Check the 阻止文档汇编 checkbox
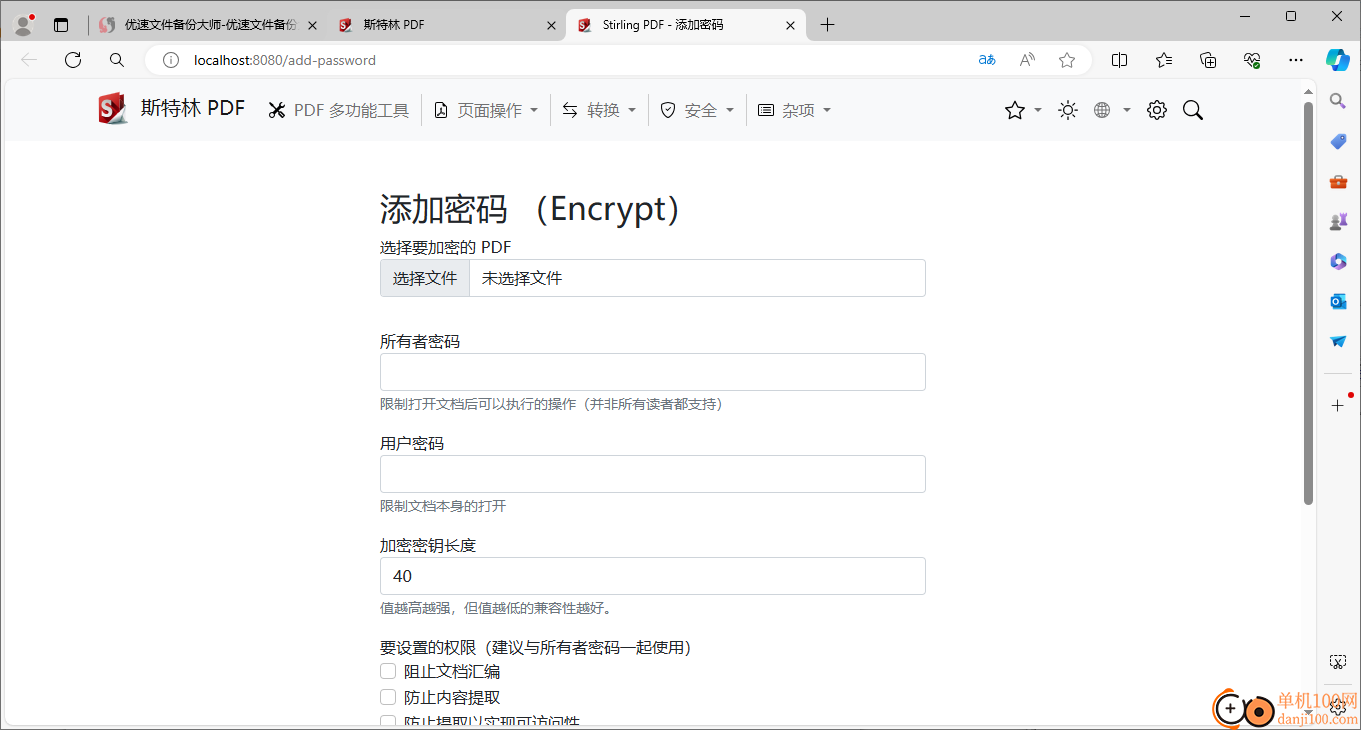The height and width of the screenshot is (730, 1361). (388, 671)
